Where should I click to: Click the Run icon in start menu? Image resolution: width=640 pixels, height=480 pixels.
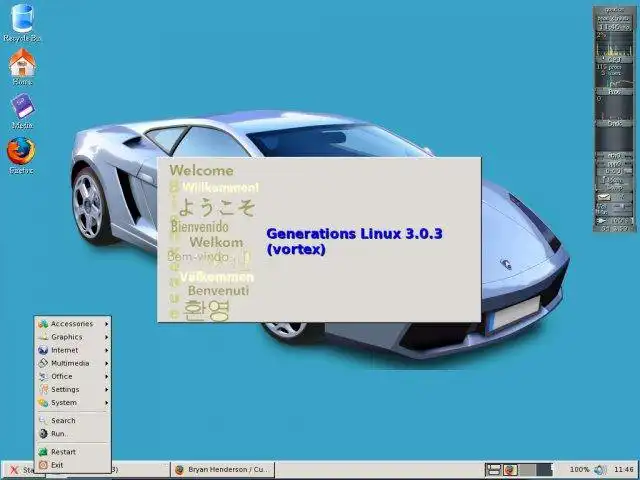43,433
